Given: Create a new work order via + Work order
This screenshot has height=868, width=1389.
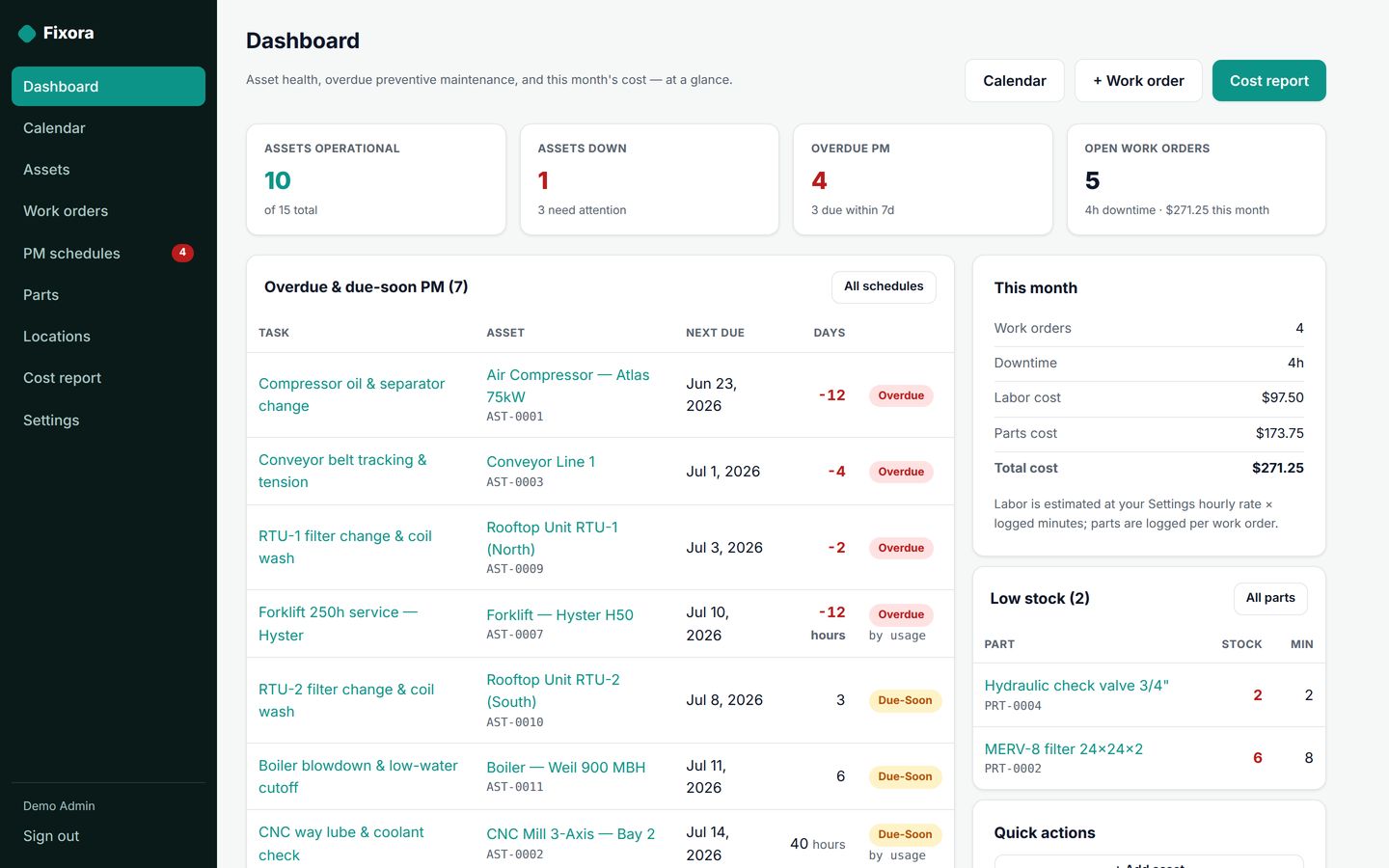Looking at the screenshot, I should point(1138,81).
